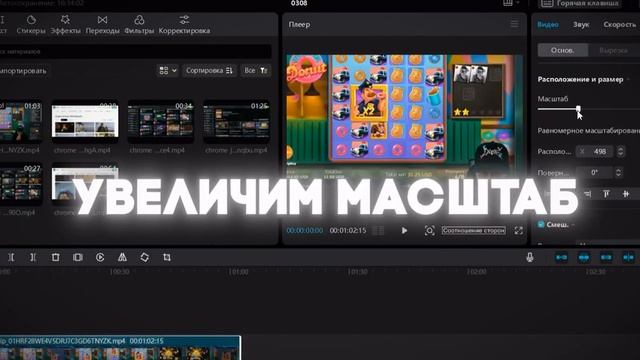Click the 00:01:02:15 total duration text
Screen dimensions: 640x360
tap(348, 231)
